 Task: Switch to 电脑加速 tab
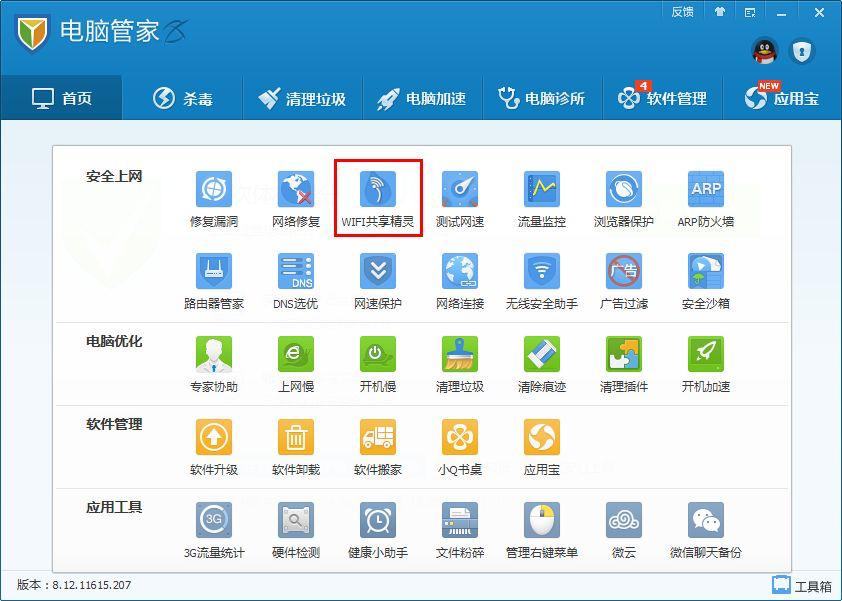point(423,98)
